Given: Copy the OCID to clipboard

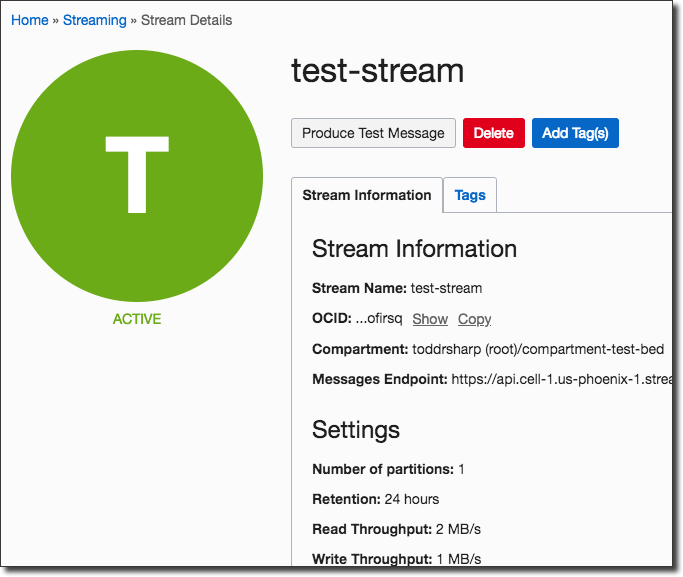Looking at the screenshot, I should (474, 319).
